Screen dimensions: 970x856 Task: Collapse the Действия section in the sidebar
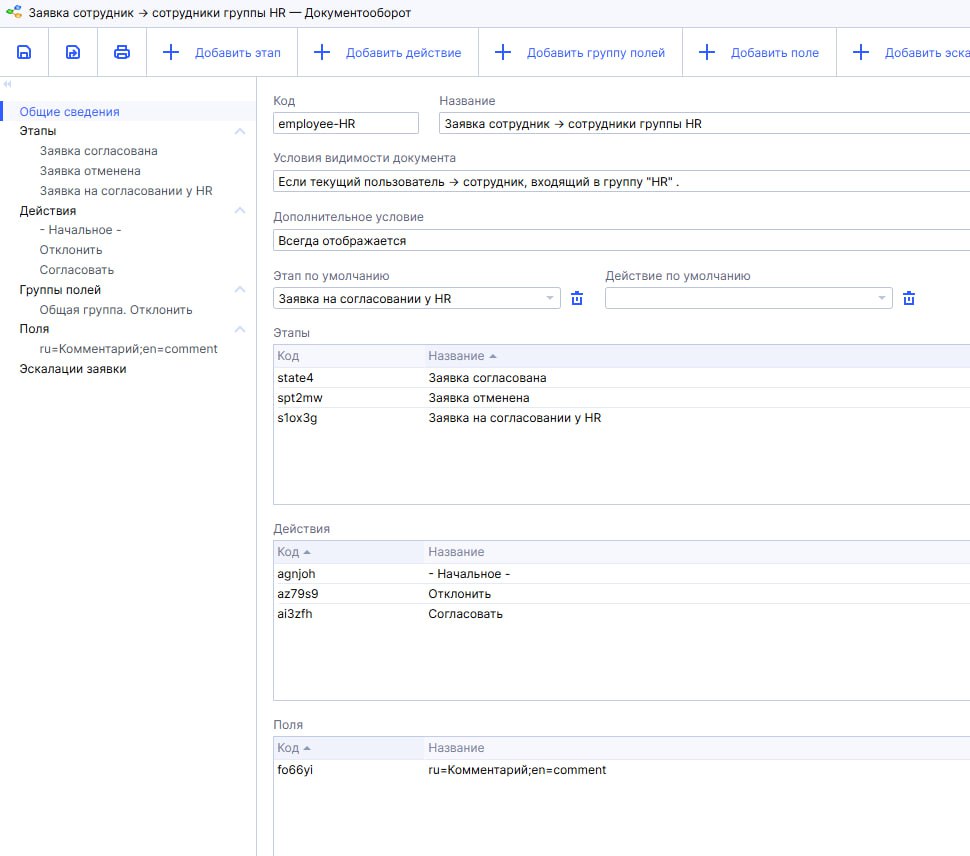coord(239,210)
